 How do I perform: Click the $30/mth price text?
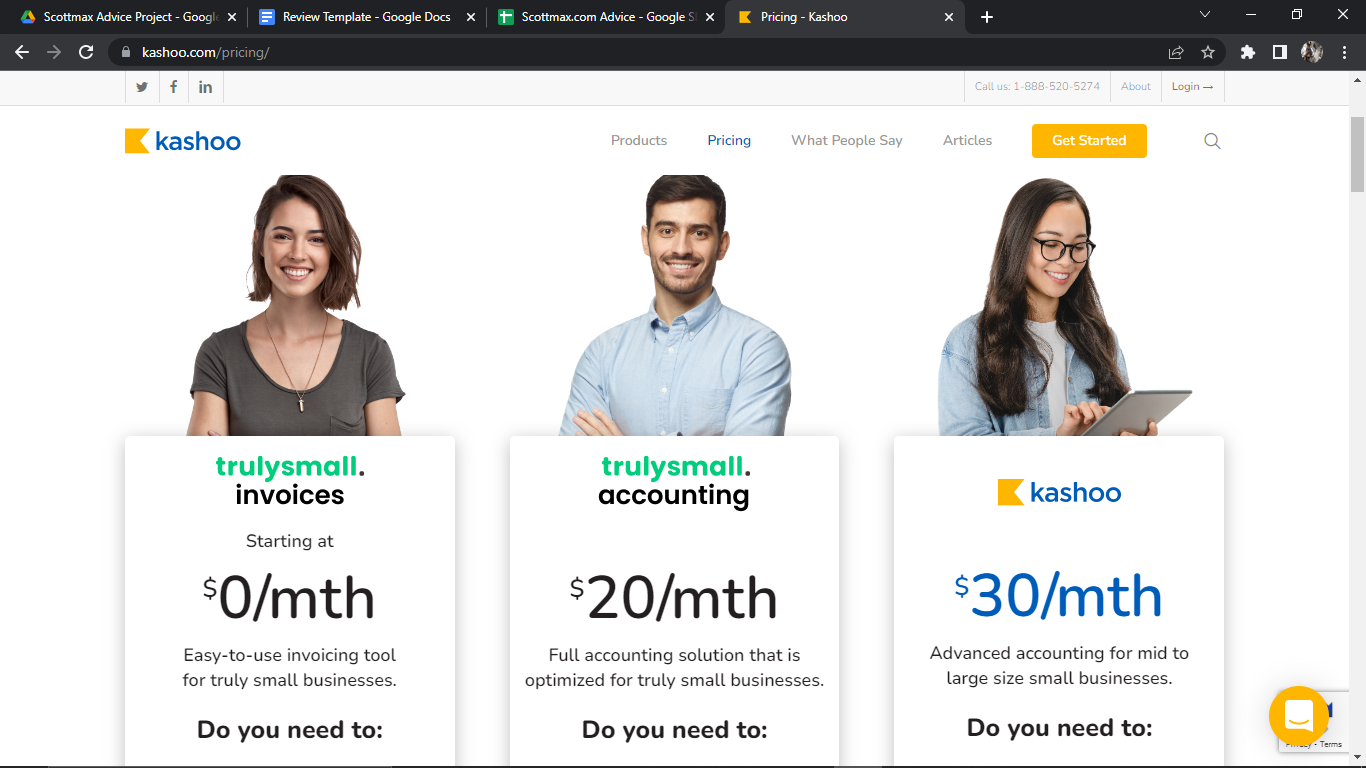1058,597
